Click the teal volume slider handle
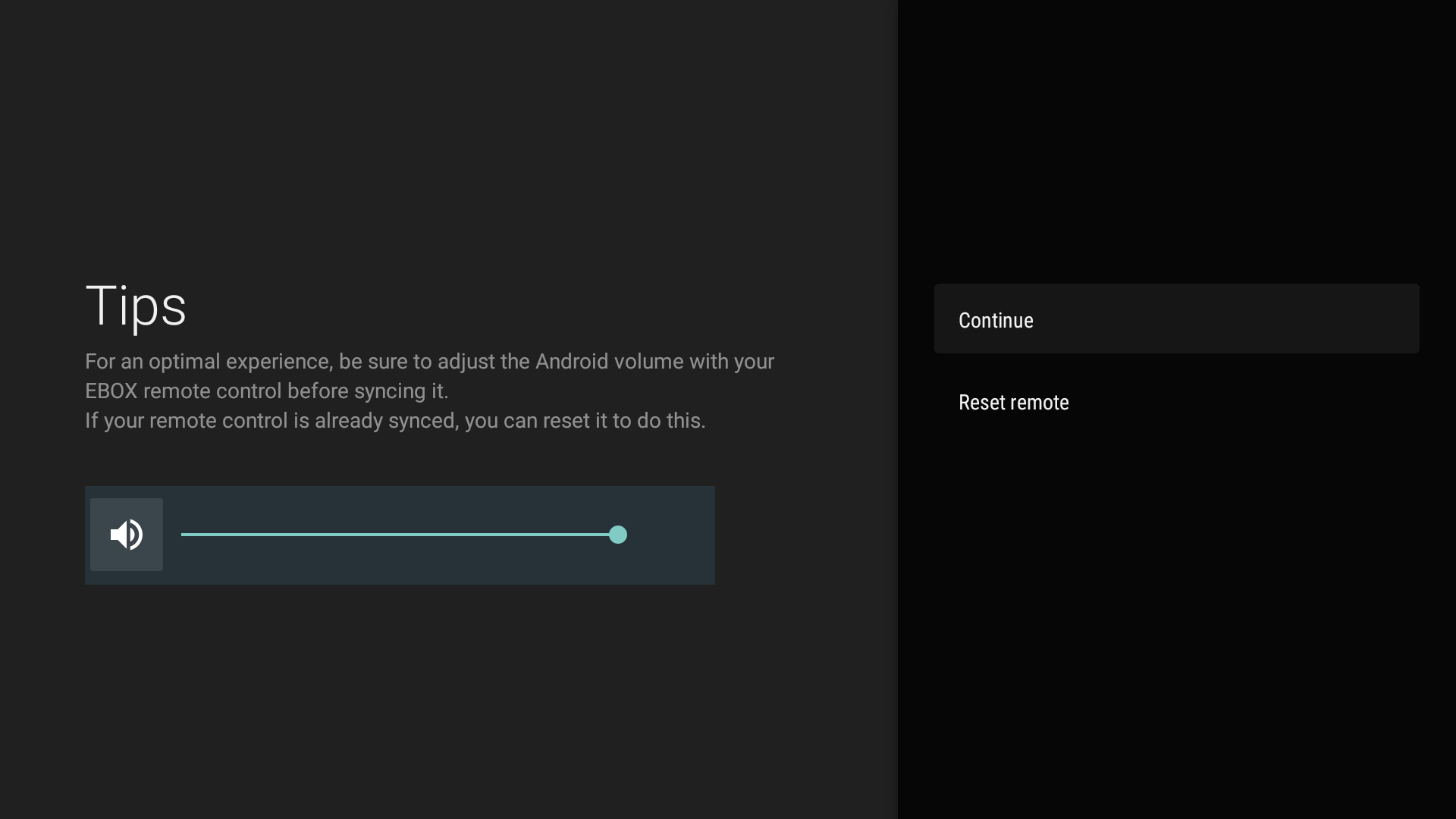This screenshot has width=1456, height=819. click(618, 535)
